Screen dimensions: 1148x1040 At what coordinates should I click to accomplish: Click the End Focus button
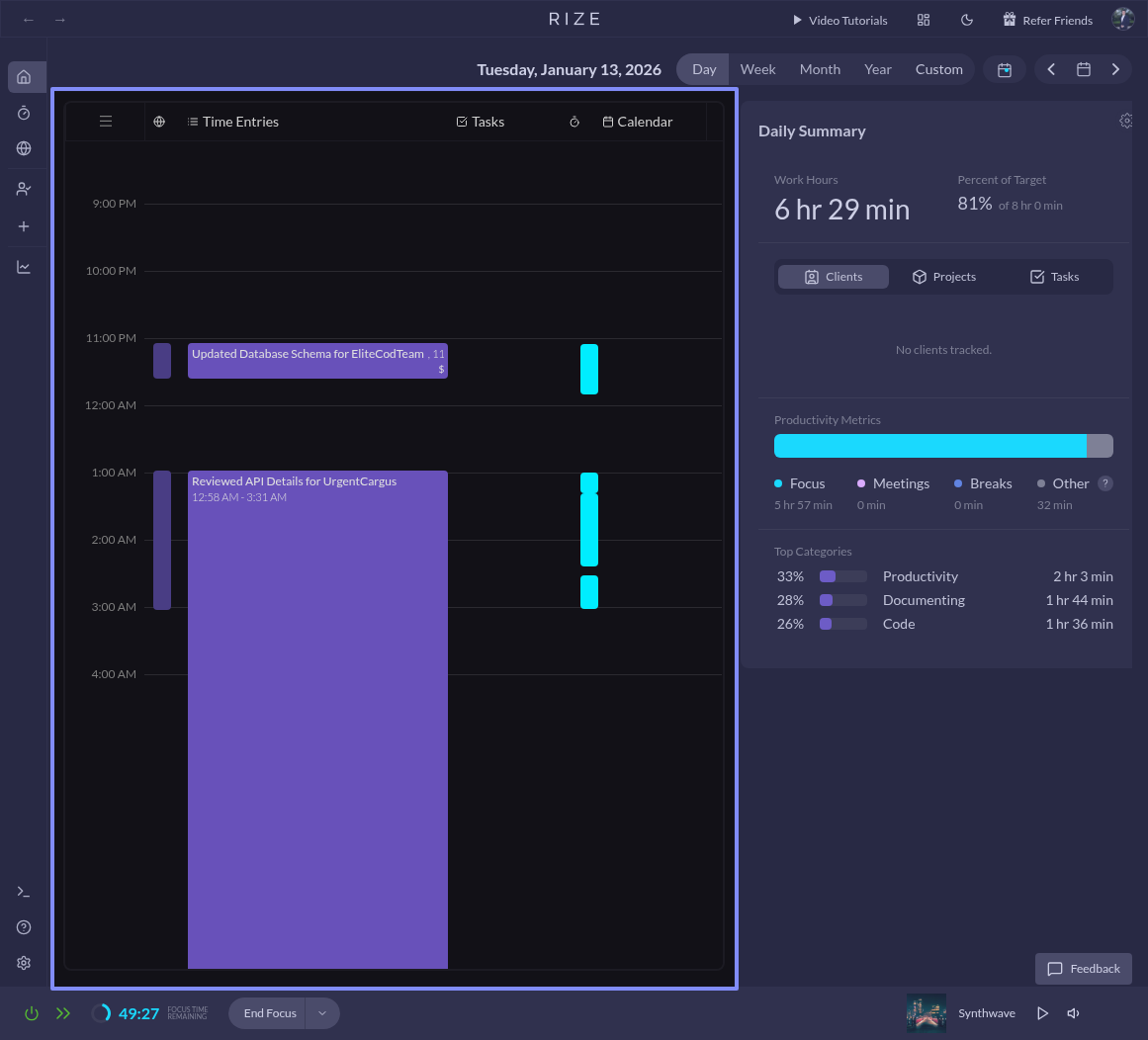coord(270,1013)
